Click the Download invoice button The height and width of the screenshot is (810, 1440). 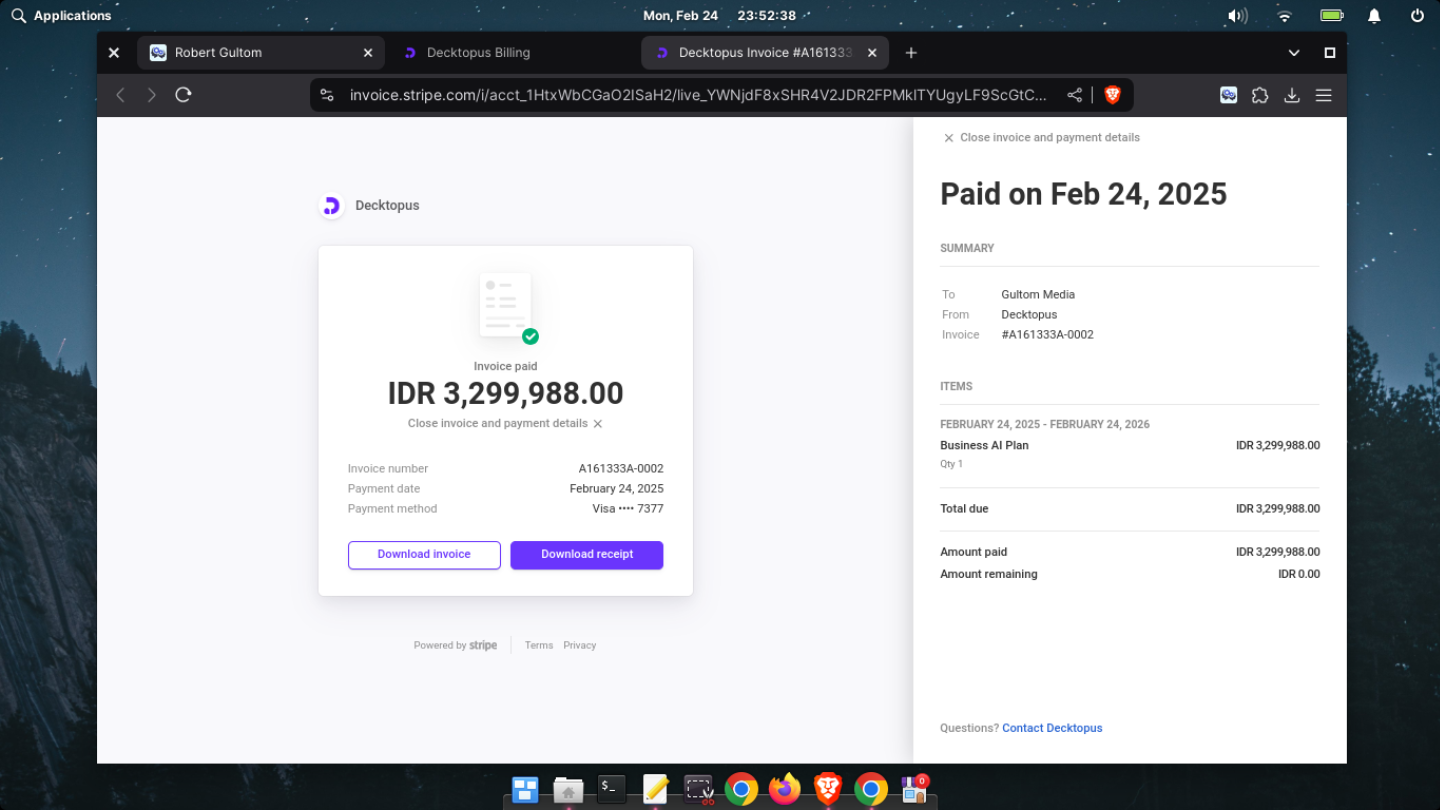coord(424,555)
